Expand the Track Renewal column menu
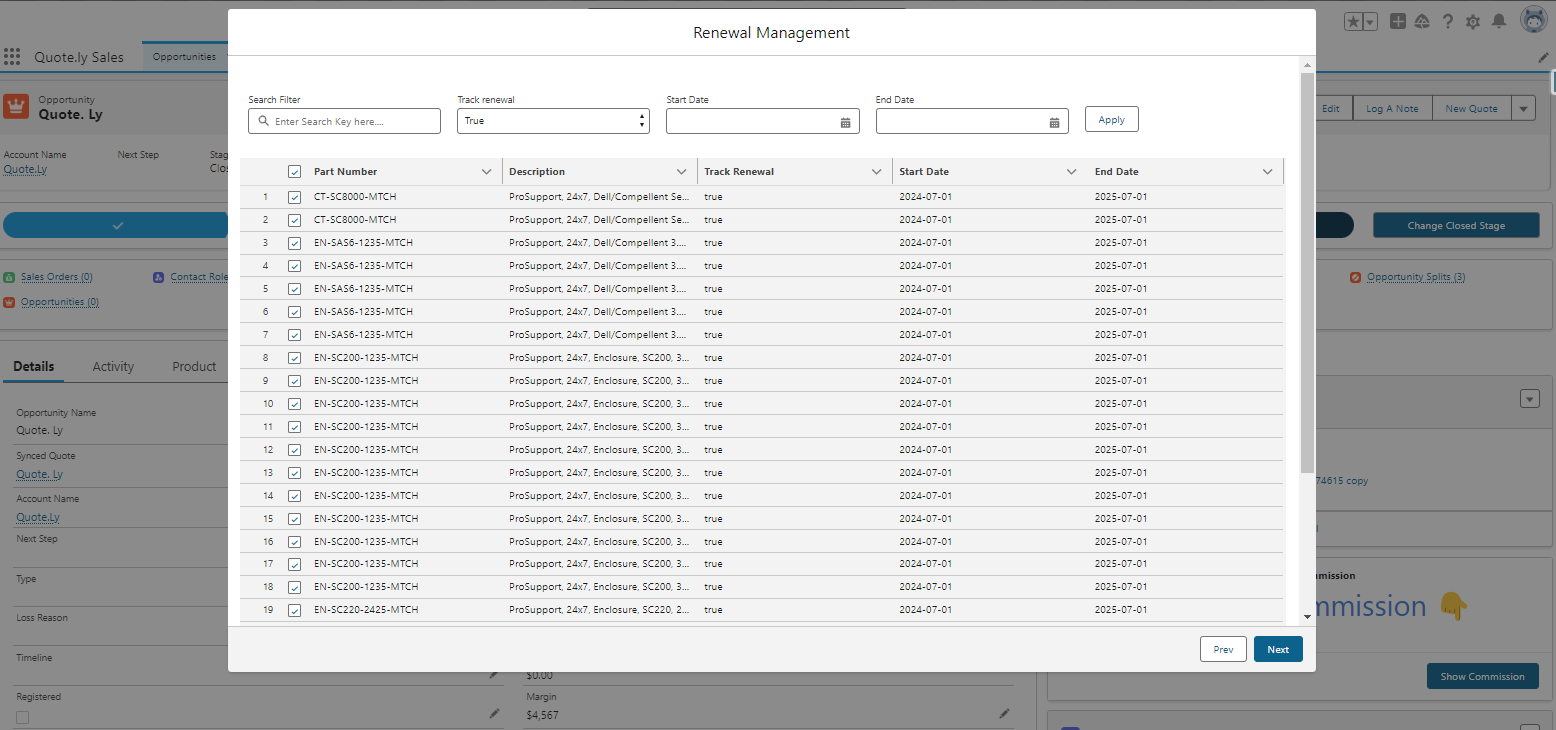 pyautogui.click(x=877, y=172)
